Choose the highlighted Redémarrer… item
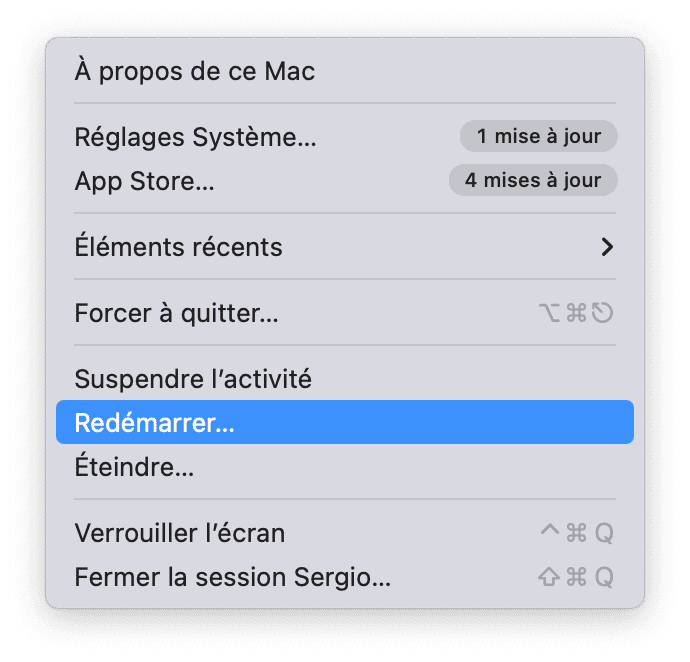This screenshot has width=690, height=662. click(155, 423)
